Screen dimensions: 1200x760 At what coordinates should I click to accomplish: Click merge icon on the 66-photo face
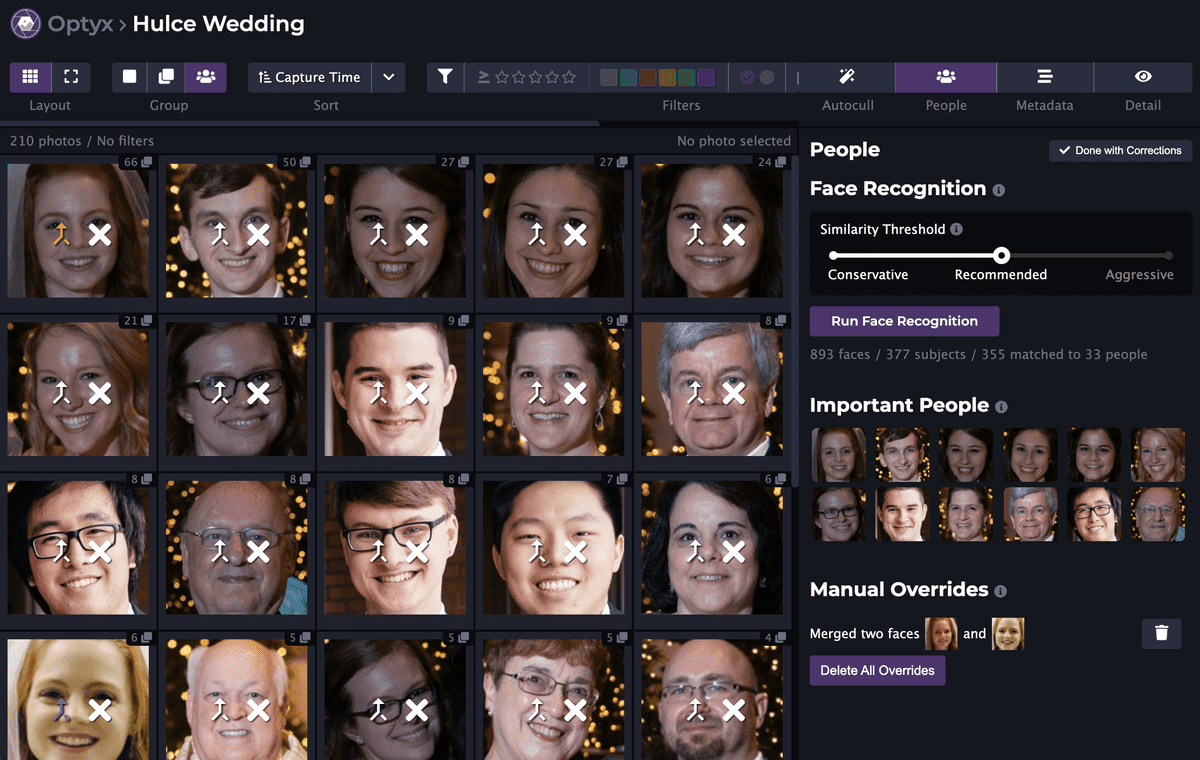[61, 235]
